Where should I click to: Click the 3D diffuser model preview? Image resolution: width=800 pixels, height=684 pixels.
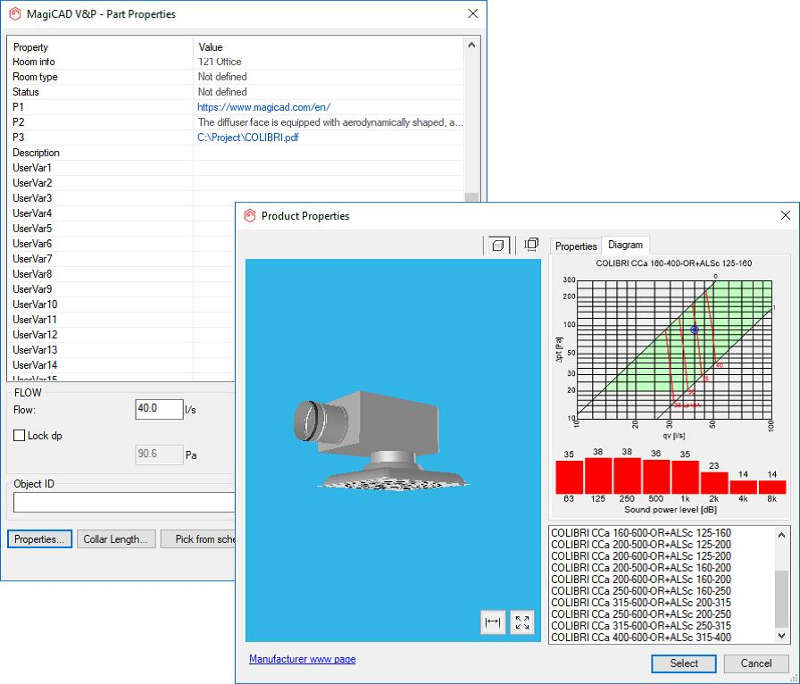(380, 441)
